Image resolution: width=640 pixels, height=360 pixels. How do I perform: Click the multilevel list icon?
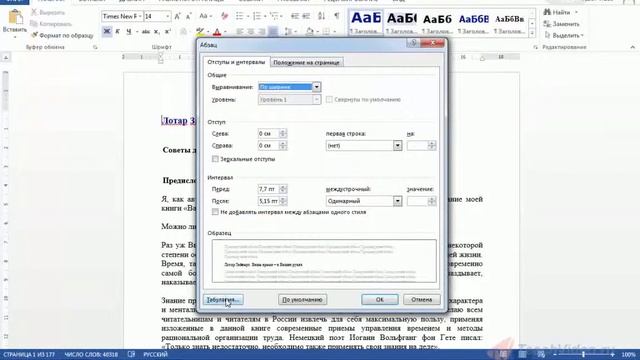click(x=274, y=16)
